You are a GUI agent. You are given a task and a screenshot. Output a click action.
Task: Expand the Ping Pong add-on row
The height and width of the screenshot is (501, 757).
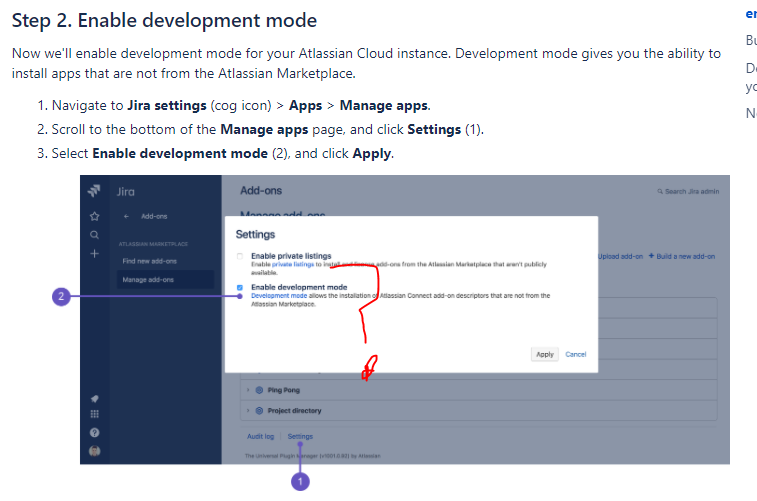248,390
